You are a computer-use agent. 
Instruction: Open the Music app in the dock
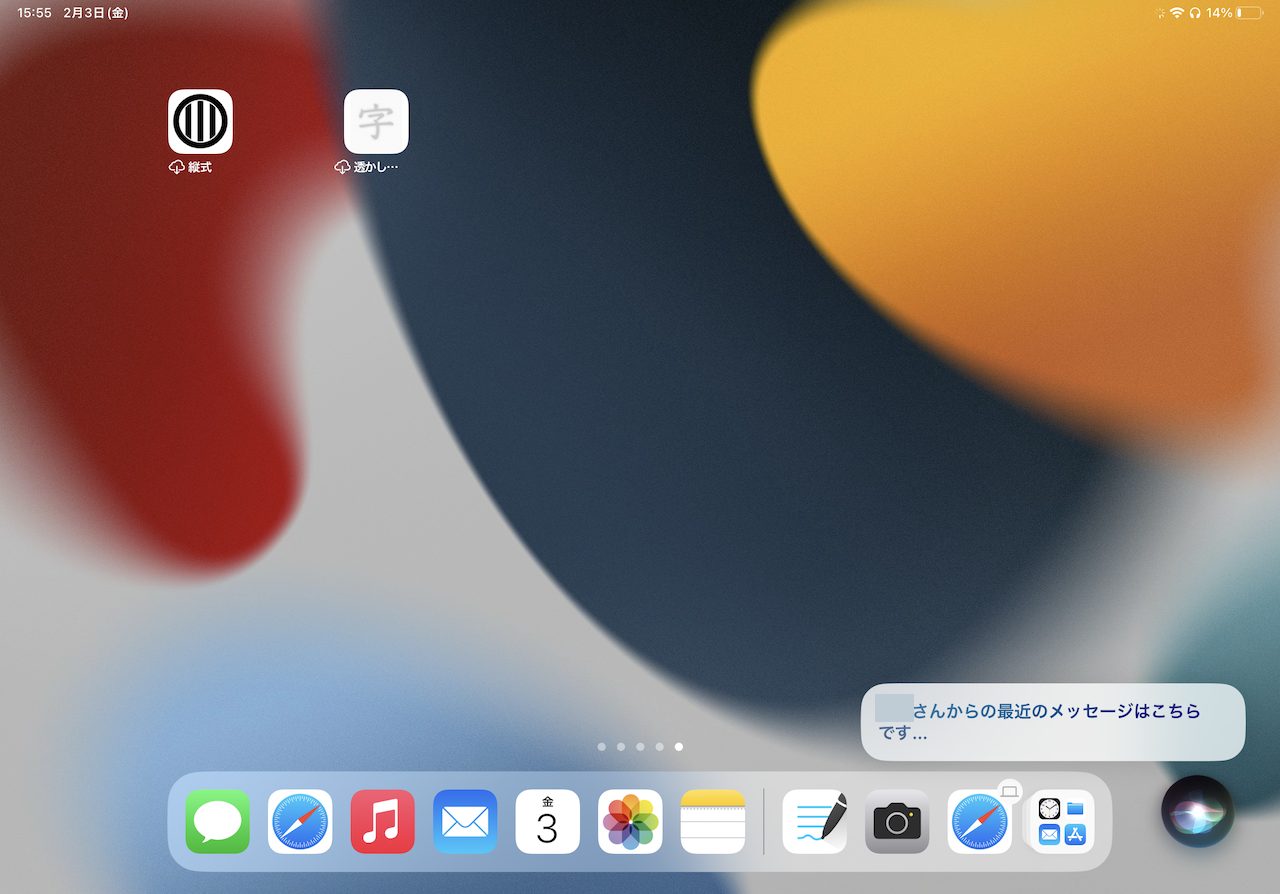click(383, 822)
